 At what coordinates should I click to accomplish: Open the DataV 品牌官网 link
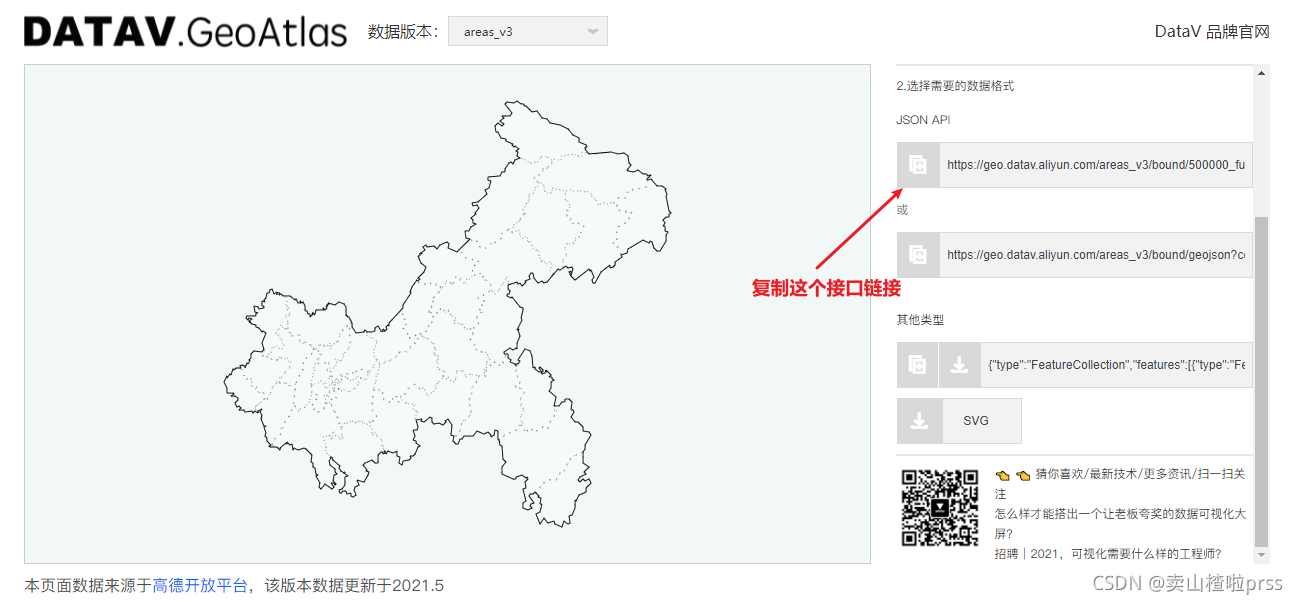point(1212,30)
